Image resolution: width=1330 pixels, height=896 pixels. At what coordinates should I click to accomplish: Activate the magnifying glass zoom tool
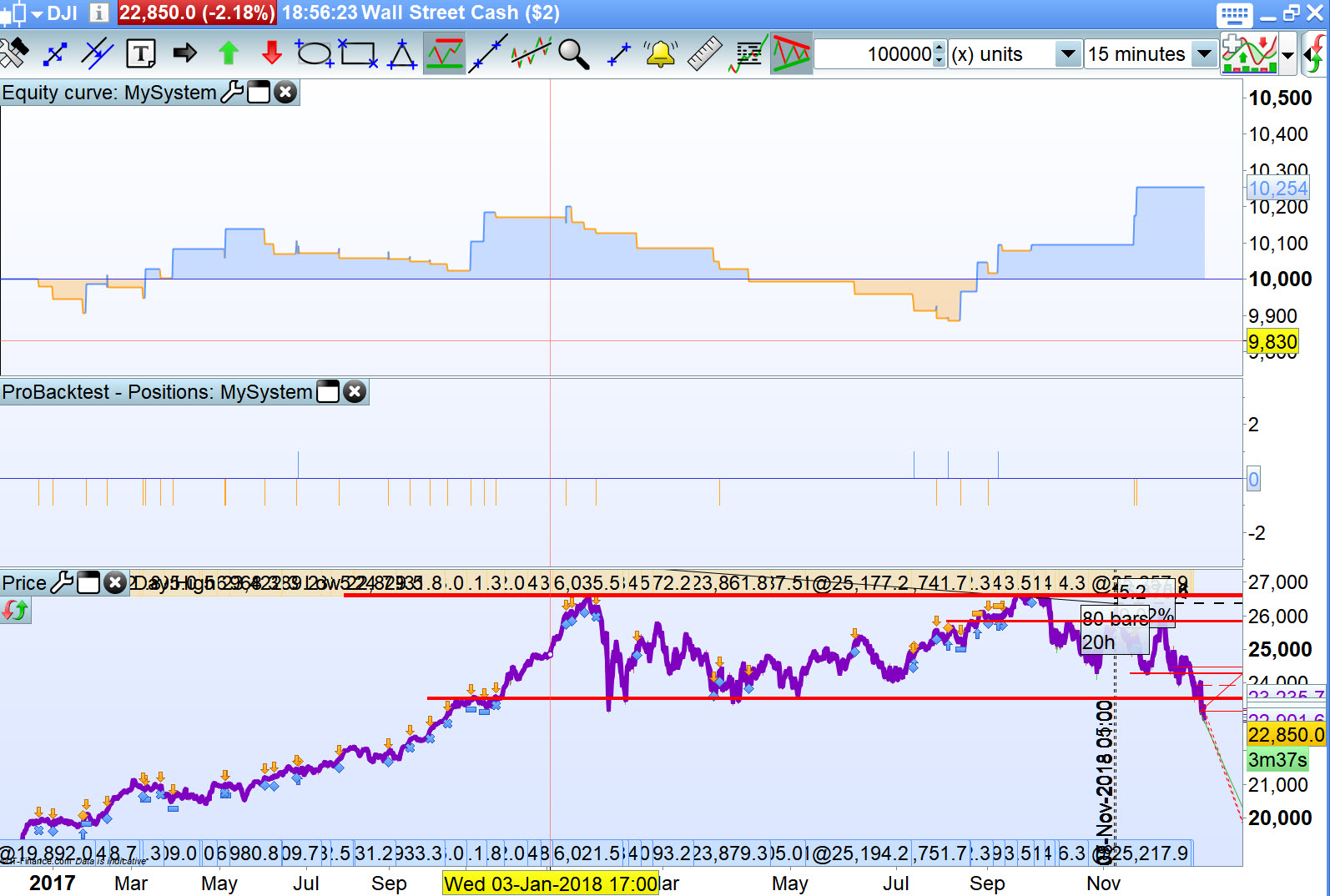click(574, 54)
